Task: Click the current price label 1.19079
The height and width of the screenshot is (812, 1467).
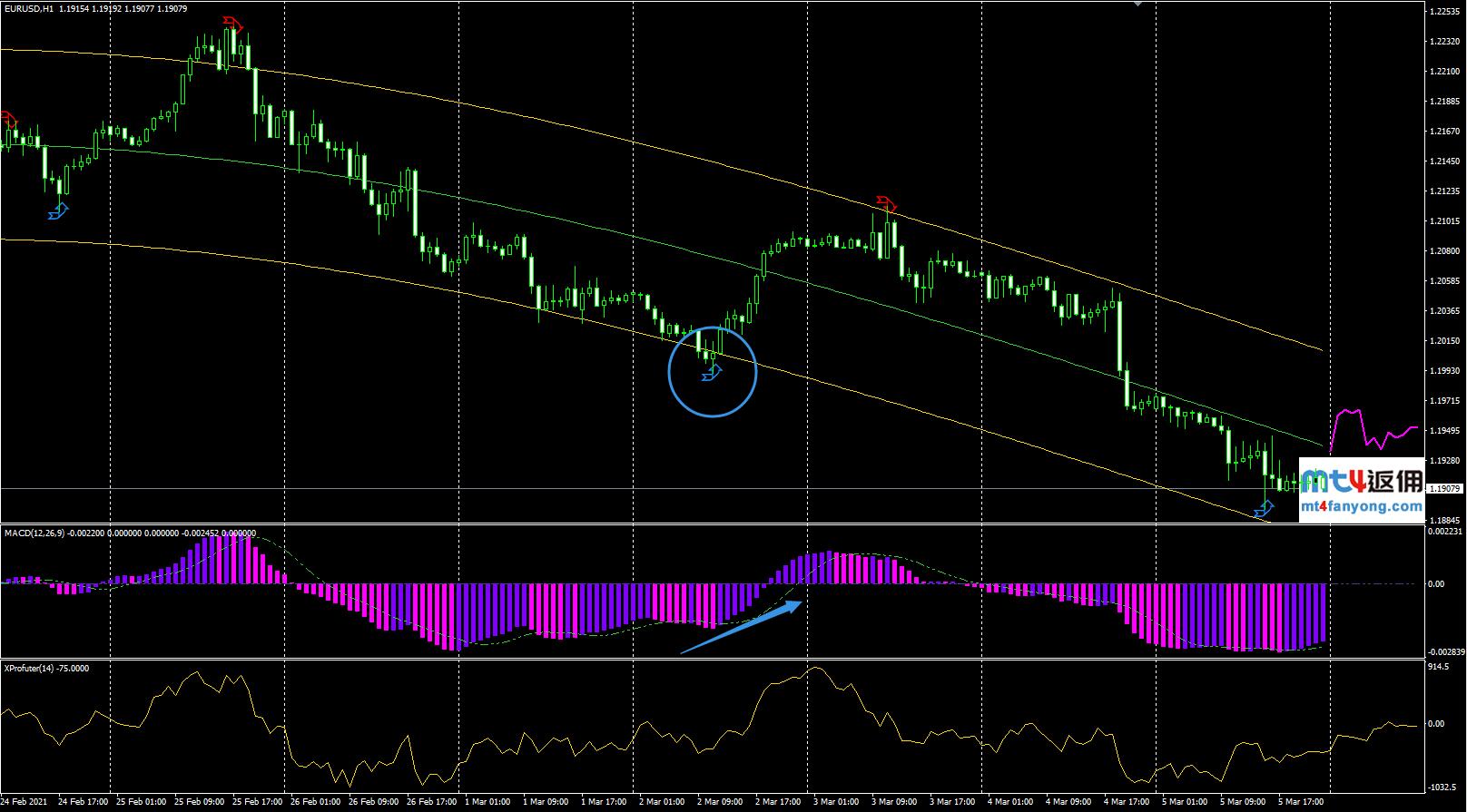Action: (1444, 489)
